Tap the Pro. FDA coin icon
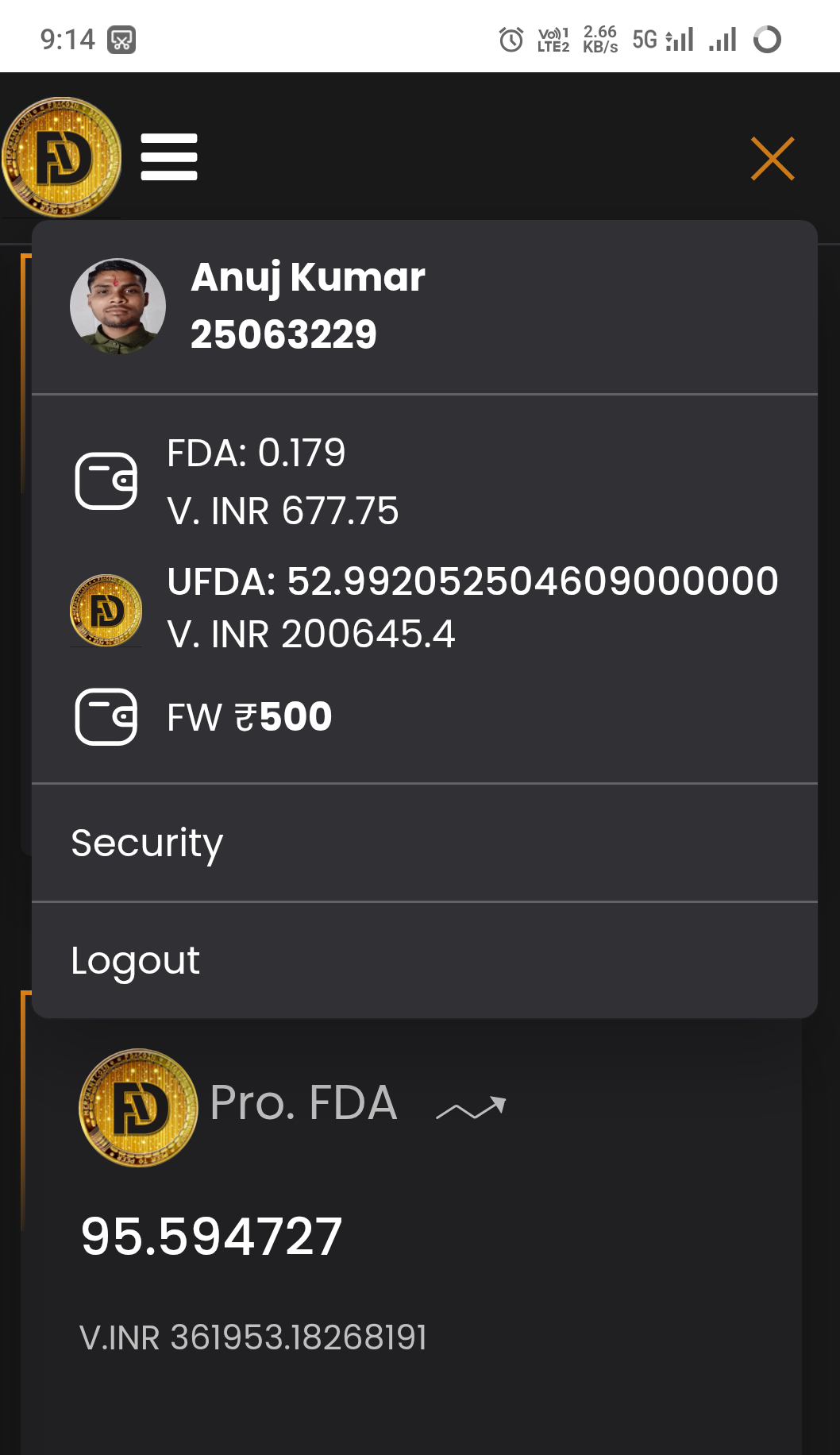 [x=138, y=1108]
